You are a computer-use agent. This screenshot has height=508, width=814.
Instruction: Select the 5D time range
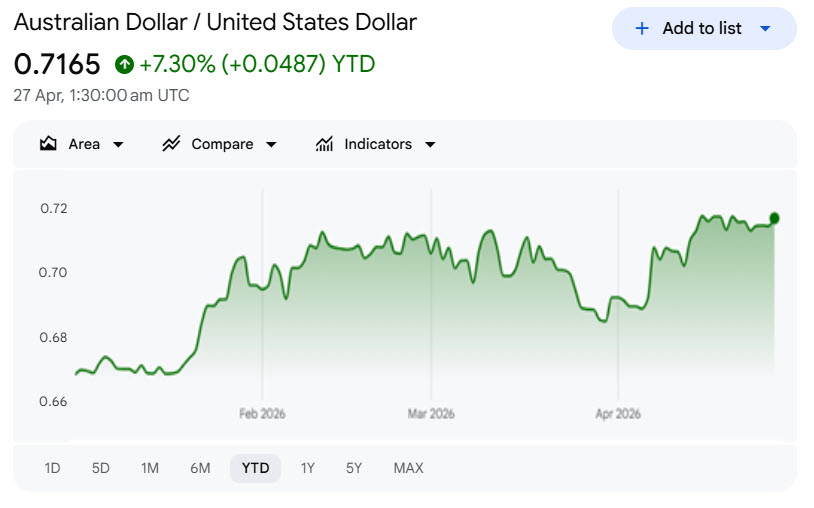[x=100, y=468]
